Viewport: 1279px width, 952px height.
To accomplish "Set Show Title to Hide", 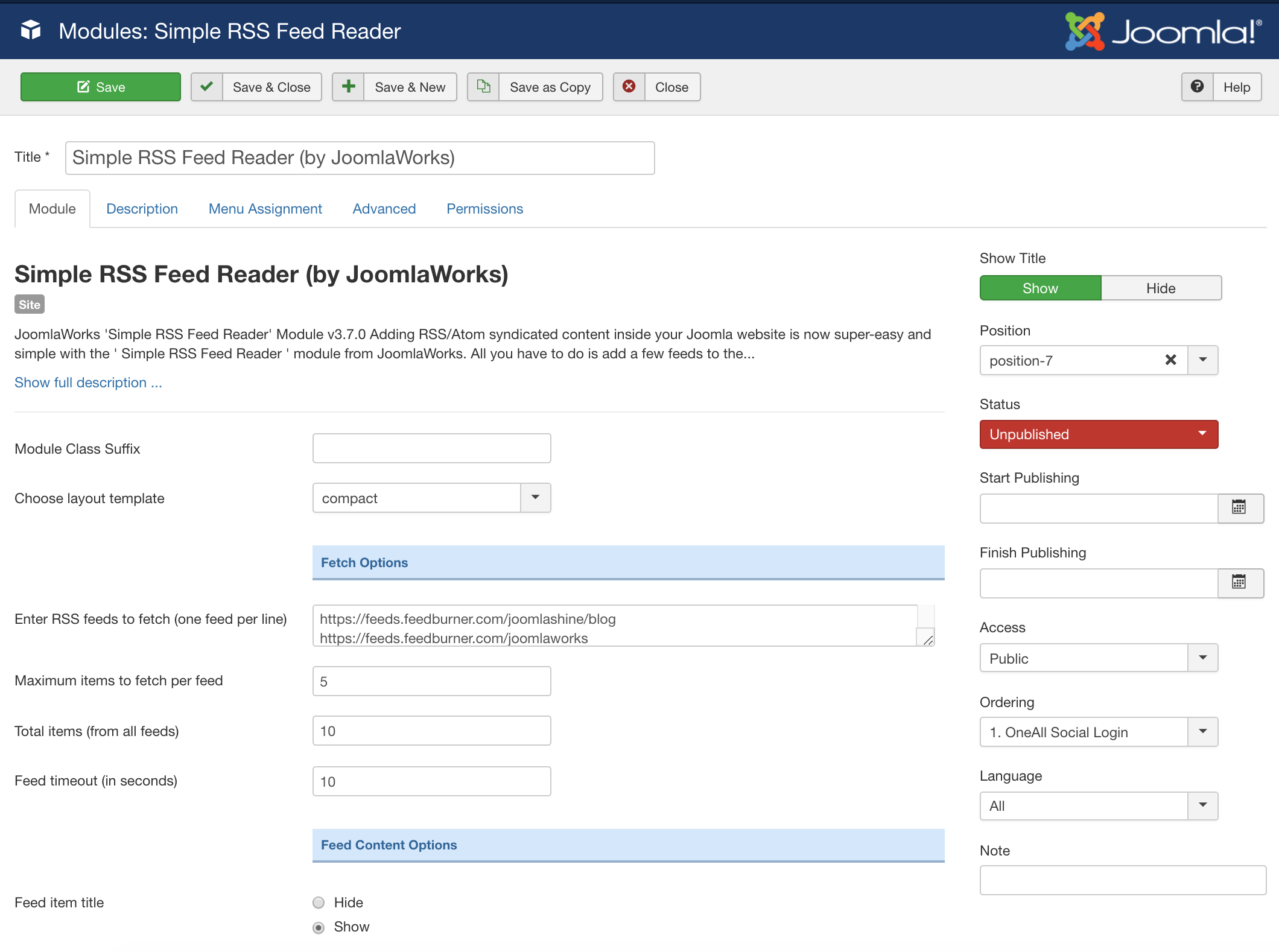I will 1161,288.
